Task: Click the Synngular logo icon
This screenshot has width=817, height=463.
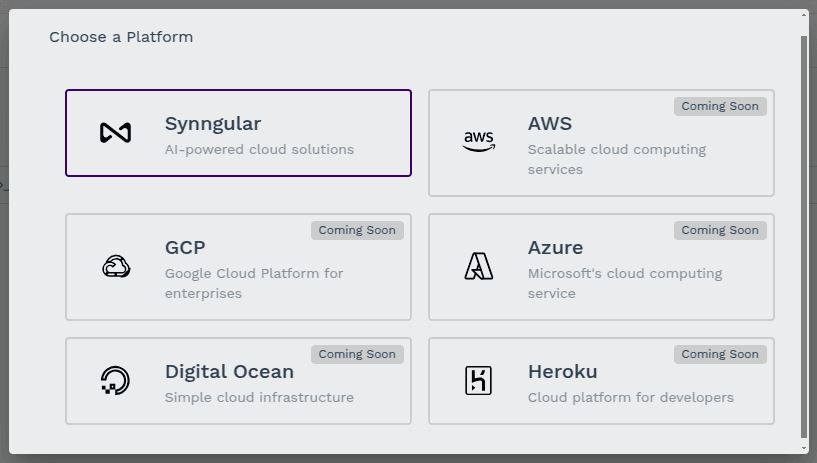Action: (116, 133)
